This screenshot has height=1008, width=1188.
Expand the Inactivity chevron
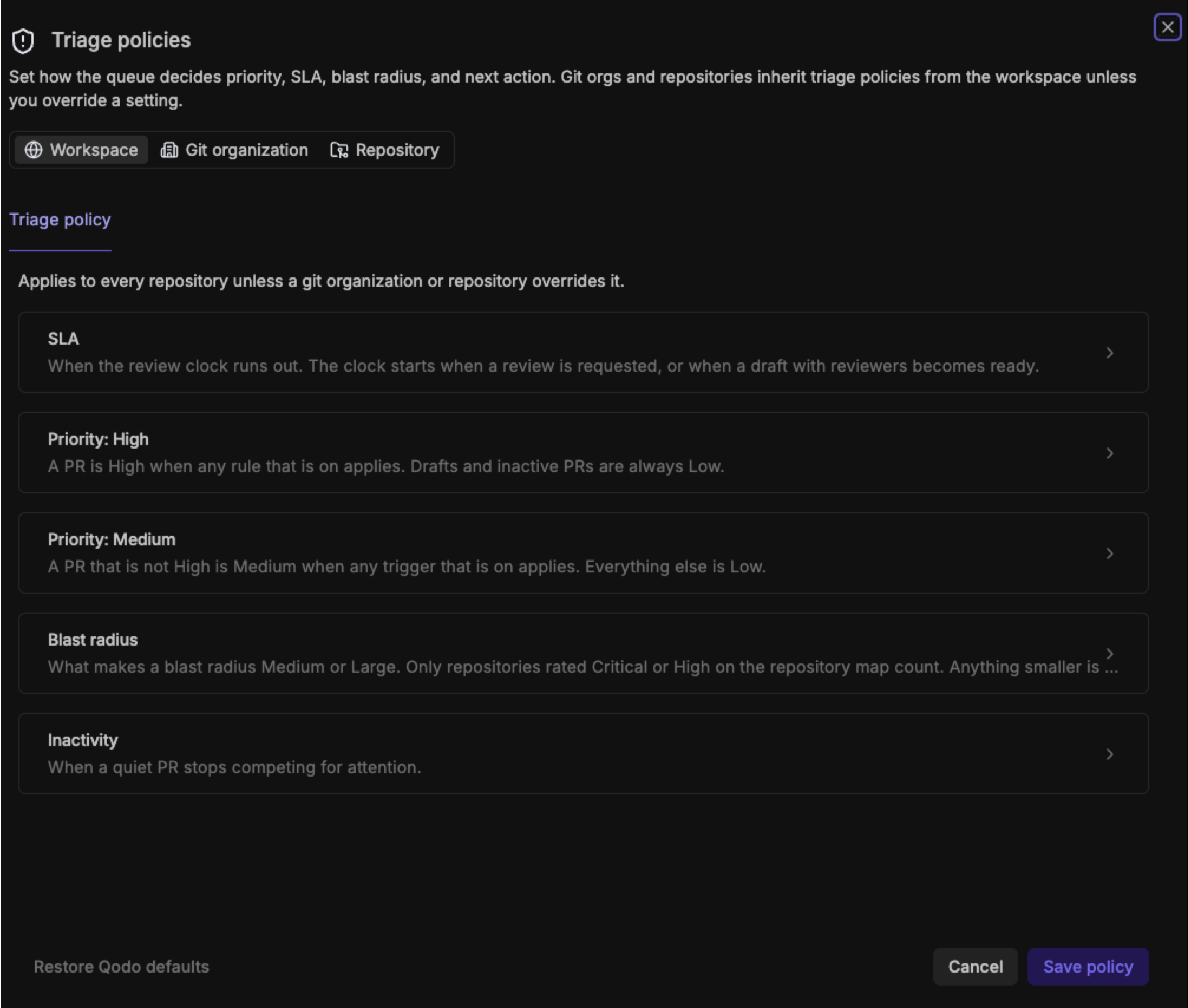(x=1110, y=754)
